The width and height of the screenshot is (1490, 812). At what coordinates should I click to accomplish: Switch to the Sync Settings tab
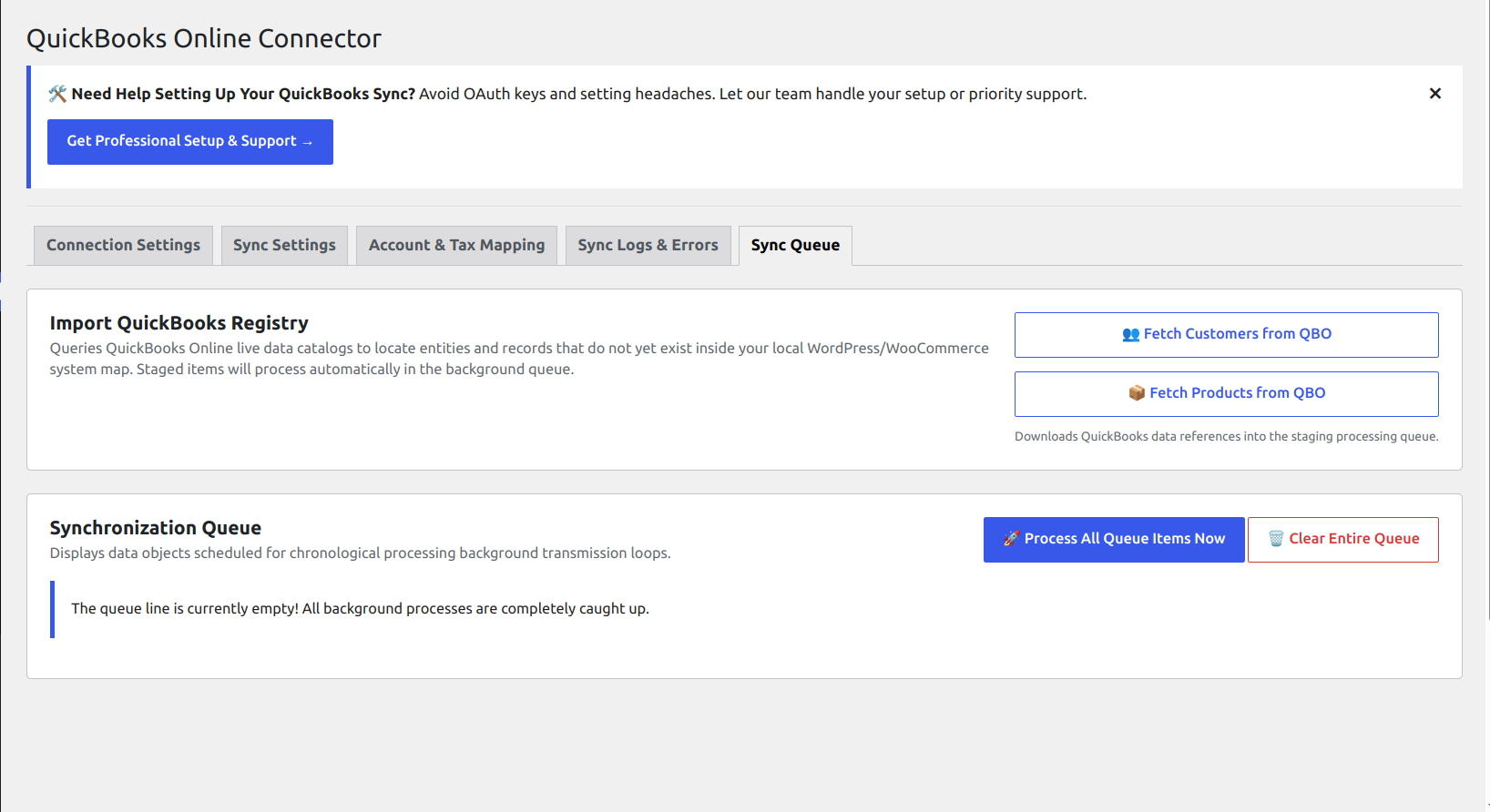(x=284, y=246)
